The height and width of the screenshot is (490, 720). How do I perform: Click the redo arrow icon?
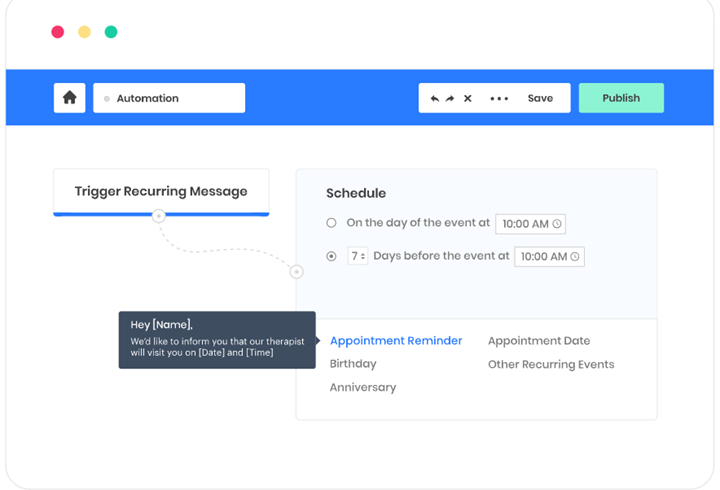point(450,99)
